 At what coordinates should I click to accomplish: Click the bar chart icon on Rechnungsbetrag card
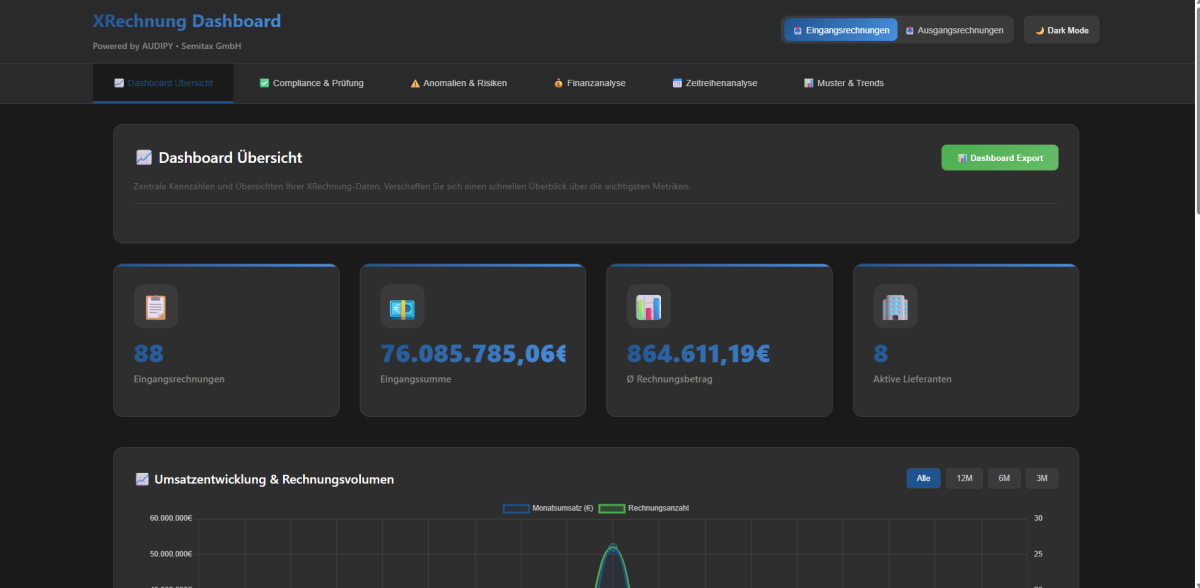tap(648, 307)
